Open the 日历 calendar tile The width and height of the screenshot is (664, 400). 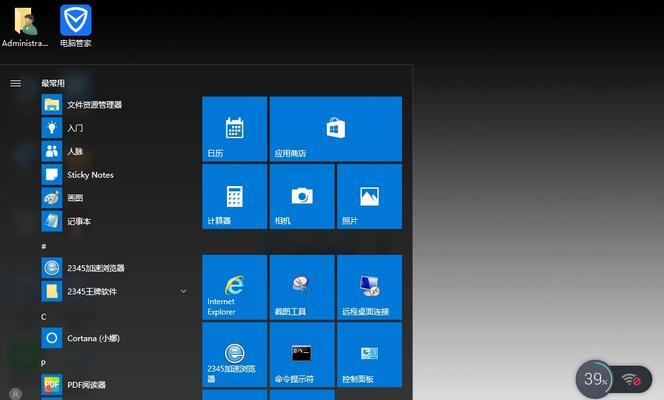pyautogui.click(x=235, y=129)
